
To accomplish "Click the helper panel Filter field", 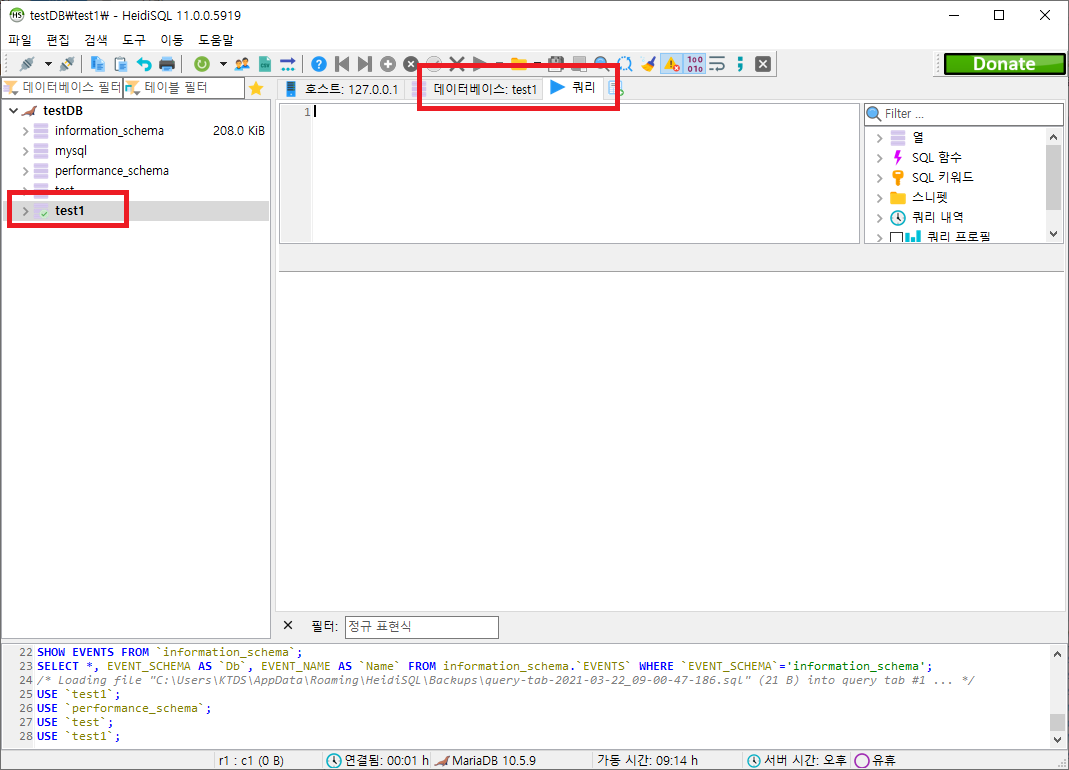I will coord(963,114).
